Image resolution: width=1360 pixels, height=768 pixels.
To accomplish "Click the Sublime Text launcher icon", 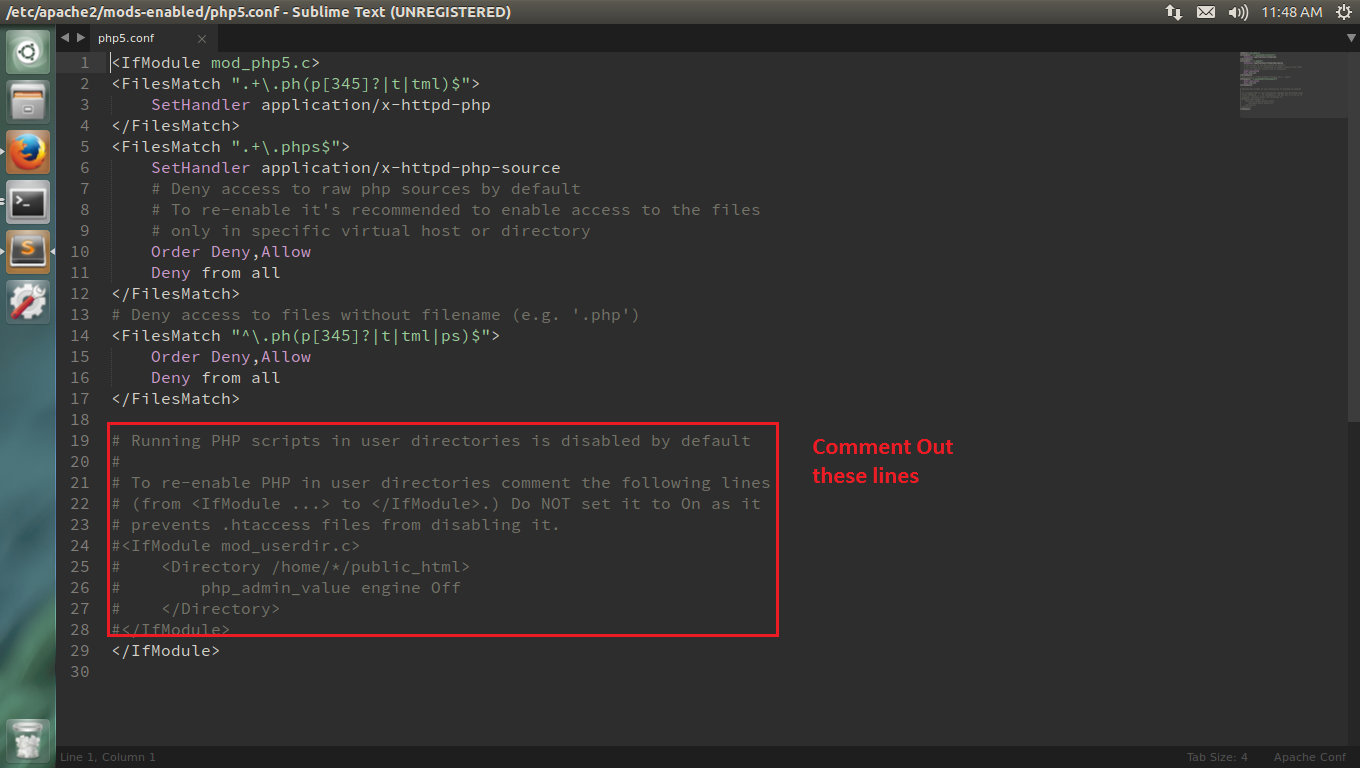I will pos(28,251).
